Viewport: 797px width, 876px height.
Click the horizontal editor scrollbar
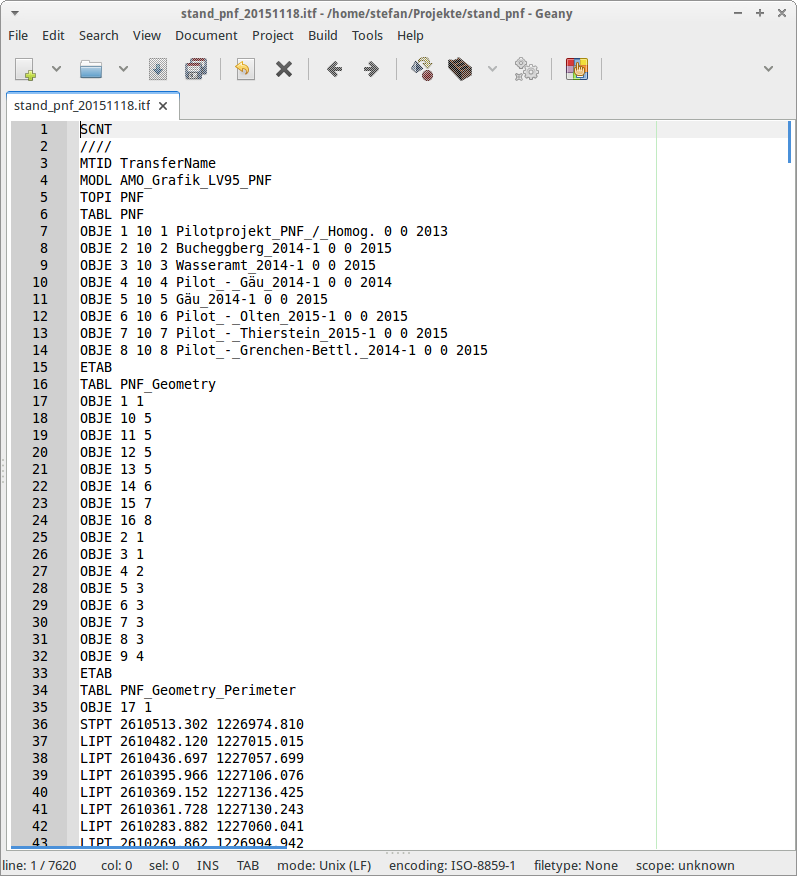tap(149, 847)
